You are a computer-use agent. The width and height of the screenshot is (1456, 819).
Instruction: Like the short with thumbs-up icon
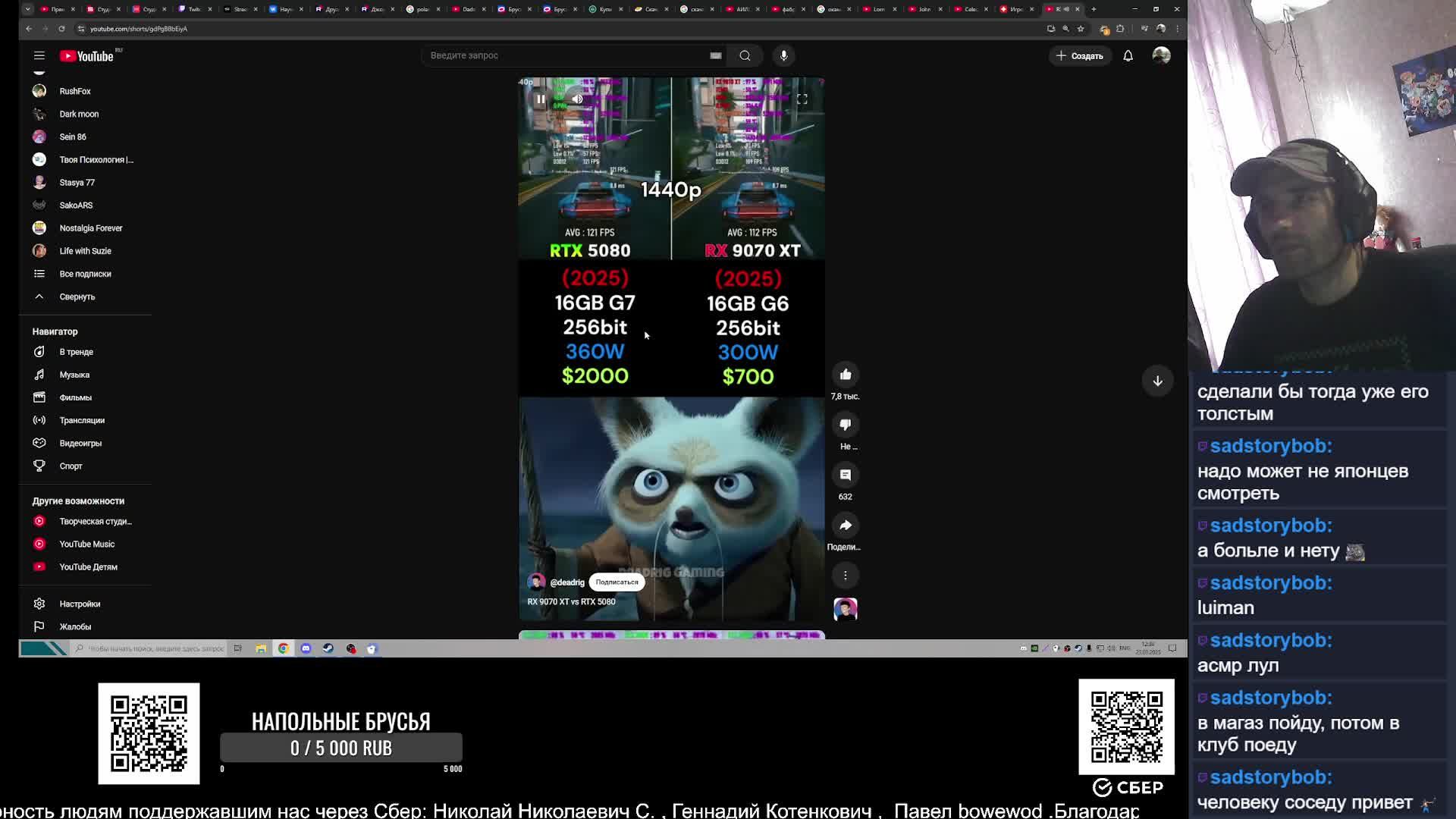[845, 375]
